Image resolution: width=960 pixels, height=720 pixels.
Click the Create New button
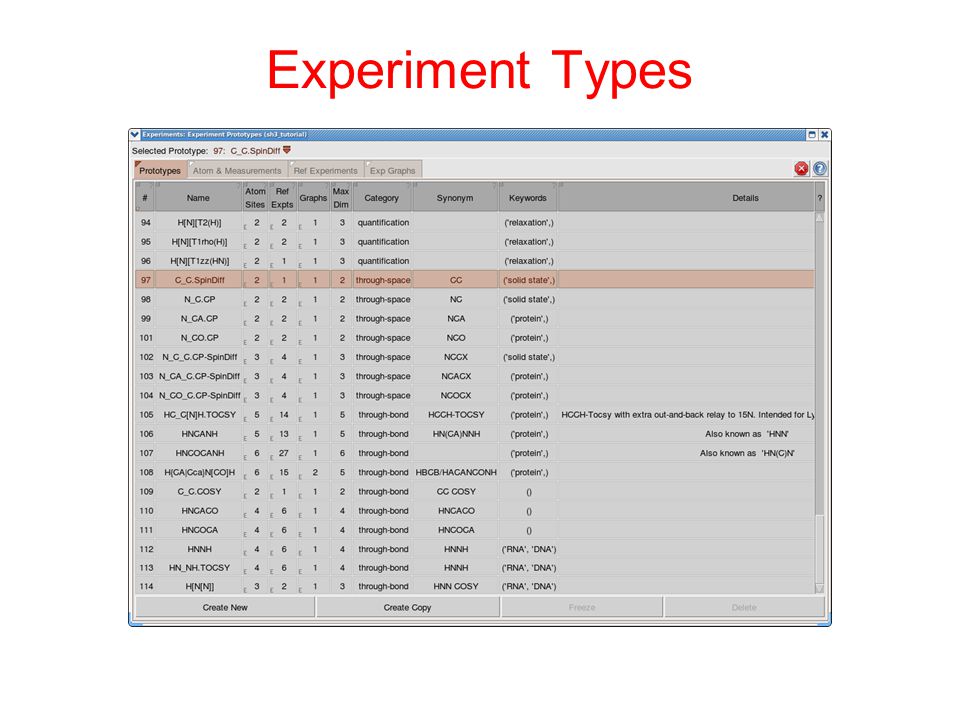pos(225,607)
